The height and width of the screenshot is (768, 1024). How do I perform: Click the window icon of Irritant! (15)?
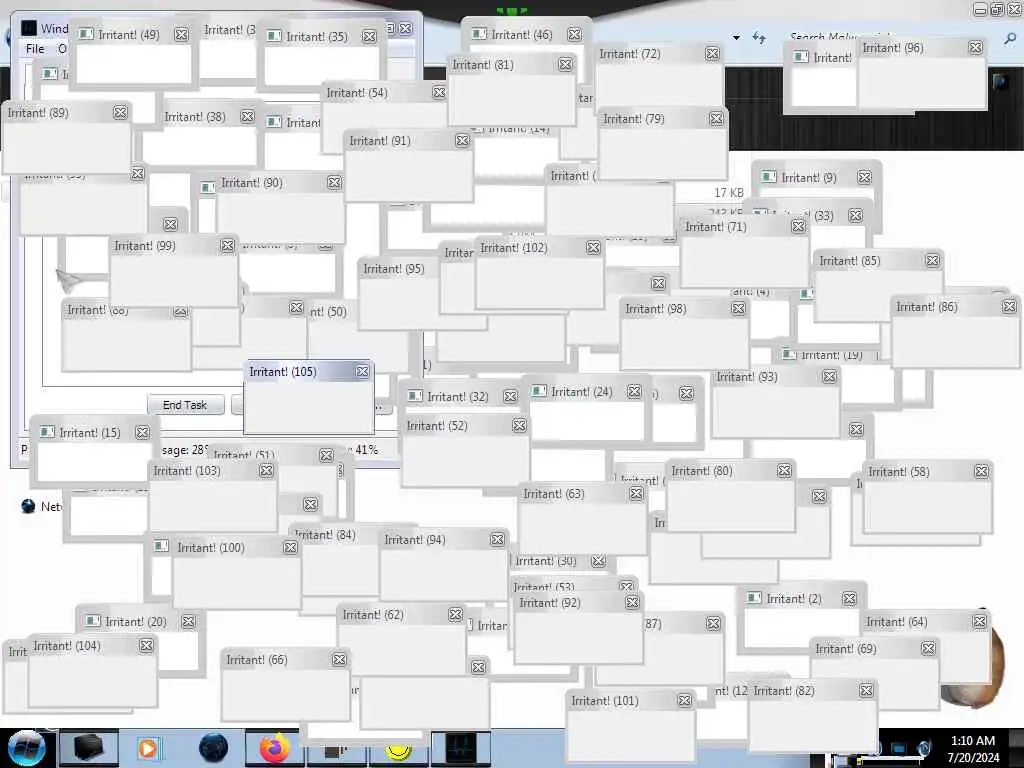[x=47, y=432]
